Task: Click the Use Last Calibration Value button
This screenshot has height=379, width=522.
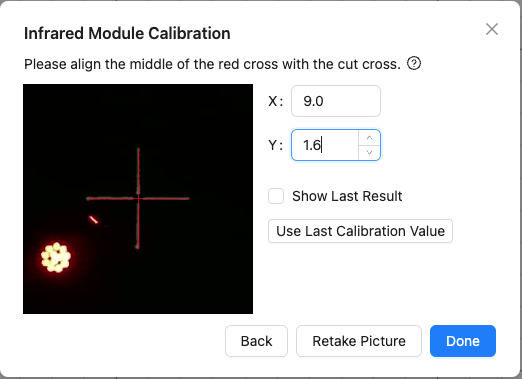Action: pos(360,231)
